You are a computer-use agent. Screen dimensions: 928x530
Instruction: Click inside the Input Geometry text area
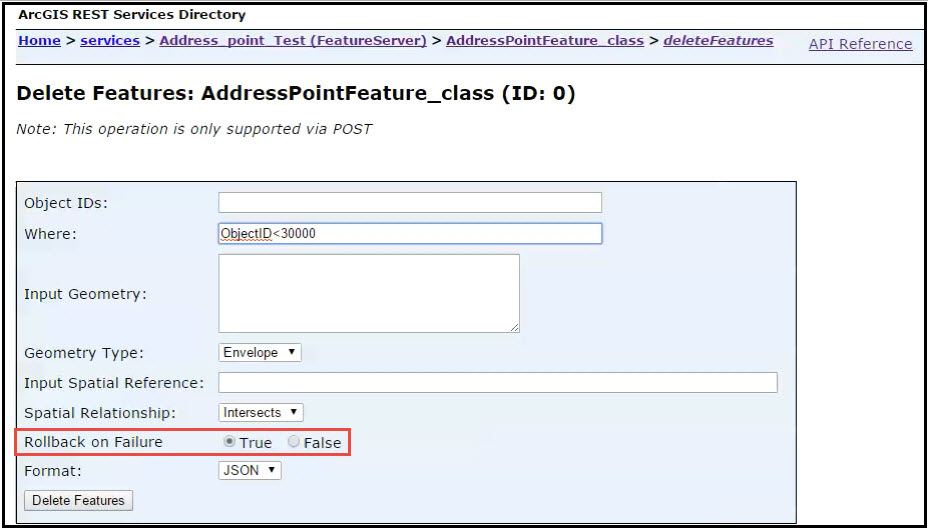369,293
